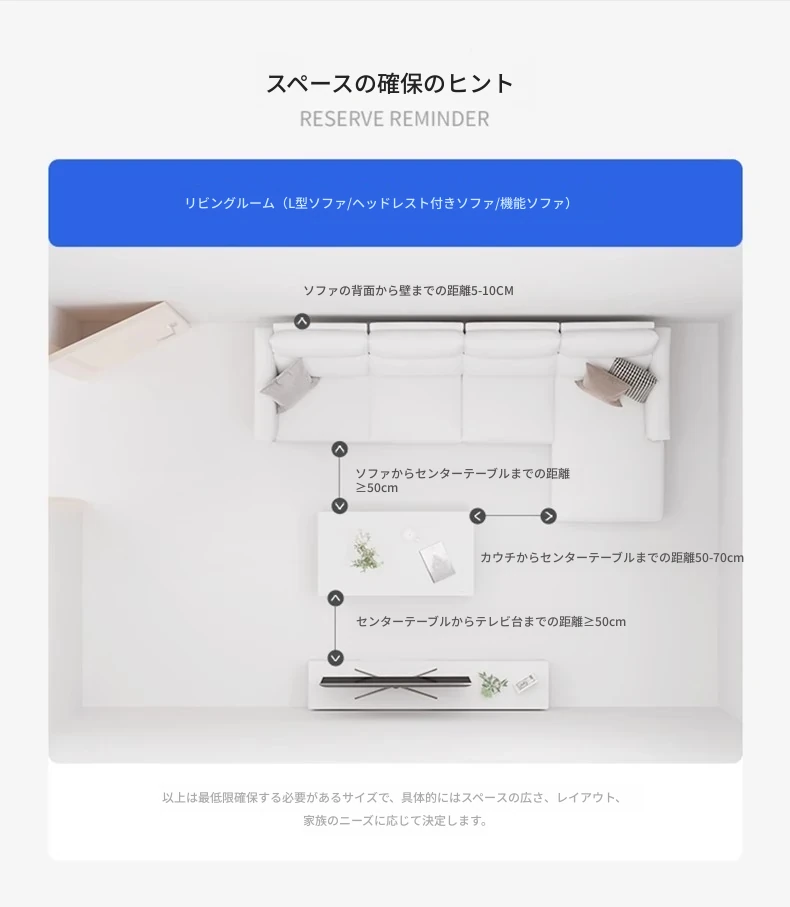Screen dimensions: 790x907
Task: Click the スペースの確保のヒント heading
Action: (x=390, y=84)
